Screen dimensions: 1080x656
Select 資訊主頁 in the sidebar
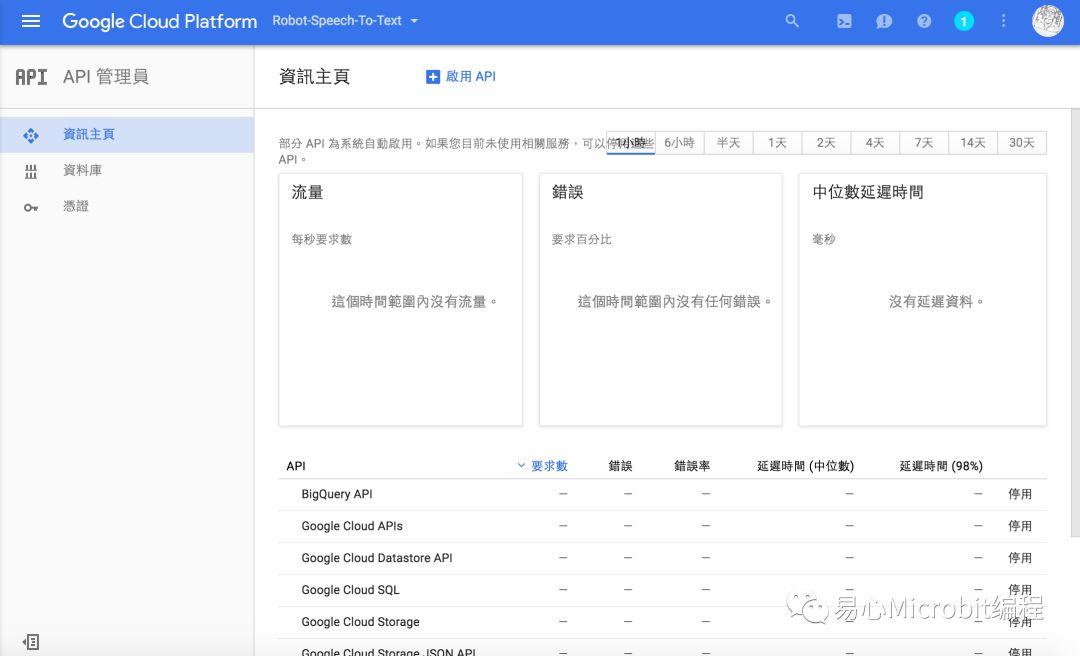point(127,134)
